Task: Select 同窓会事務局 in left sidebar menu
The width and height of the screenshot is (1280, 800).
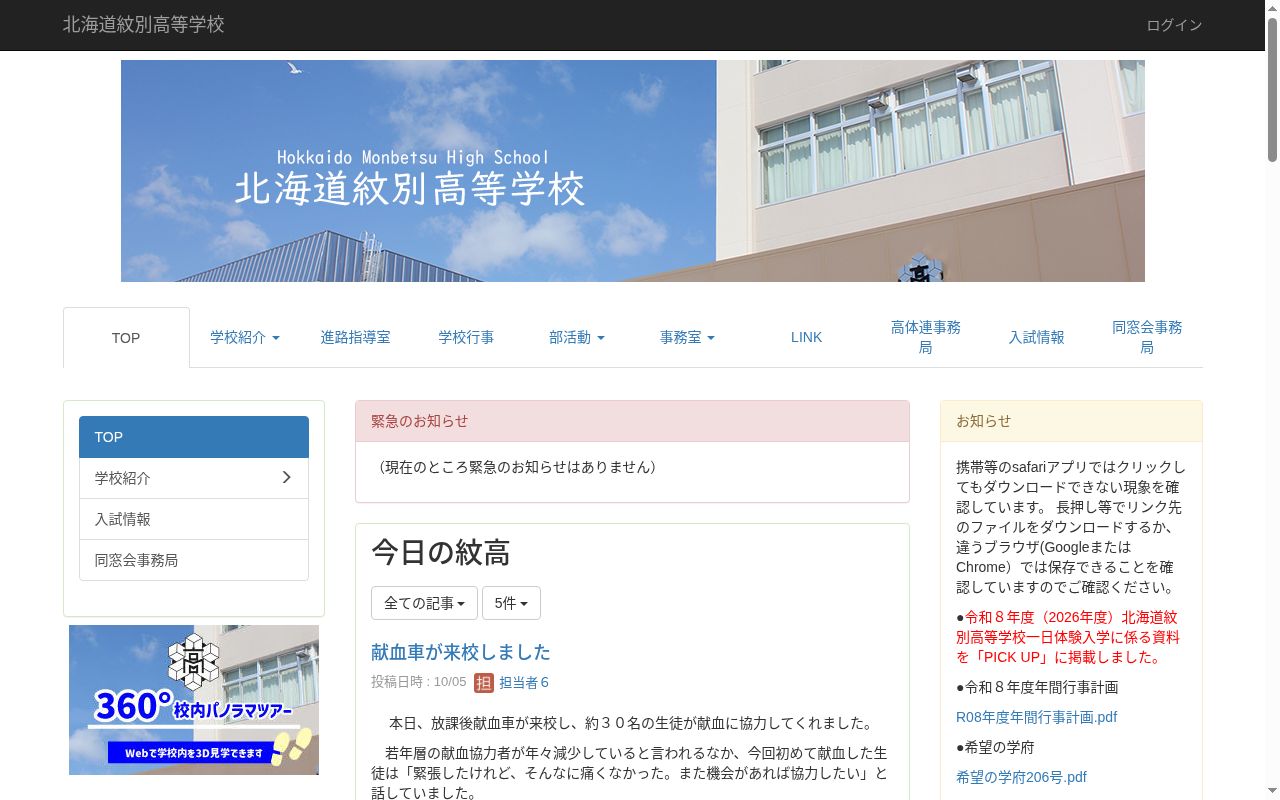Action: tap(194, 560)
